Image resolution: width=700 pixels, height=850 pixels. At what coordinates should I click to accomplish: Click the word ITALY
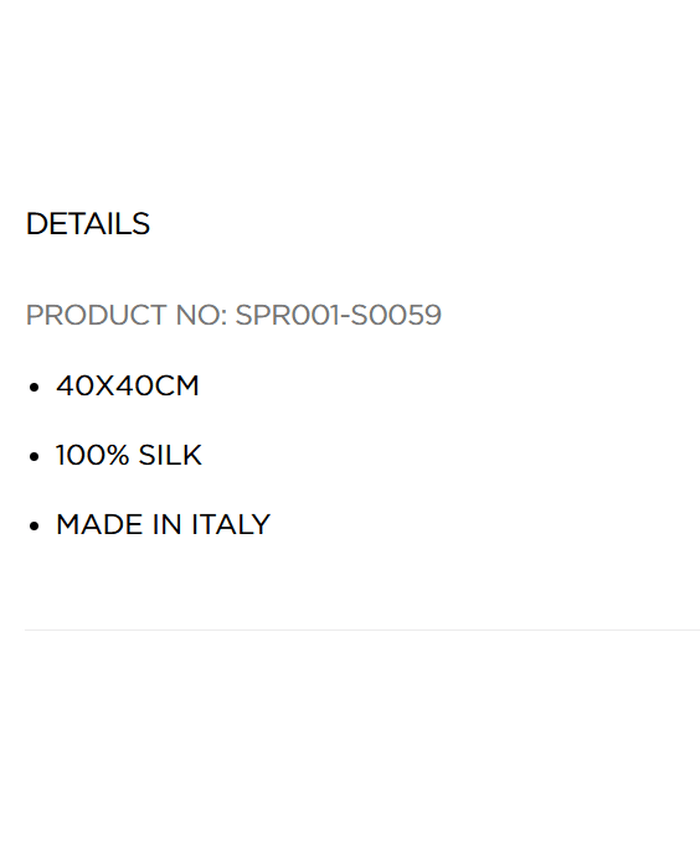pos(231,525)
